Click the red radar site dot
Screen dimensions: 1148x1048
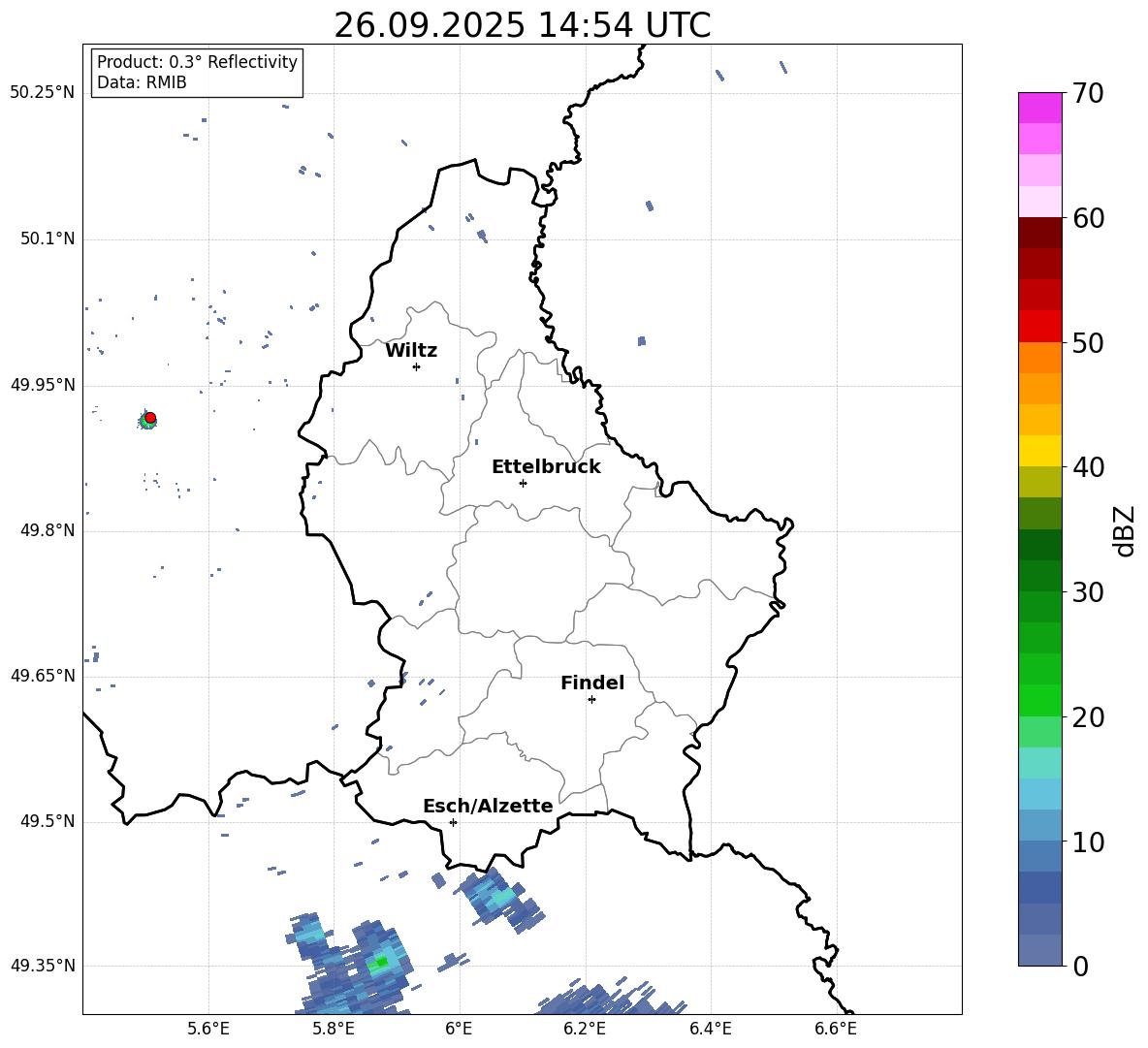tap(150, 417)
